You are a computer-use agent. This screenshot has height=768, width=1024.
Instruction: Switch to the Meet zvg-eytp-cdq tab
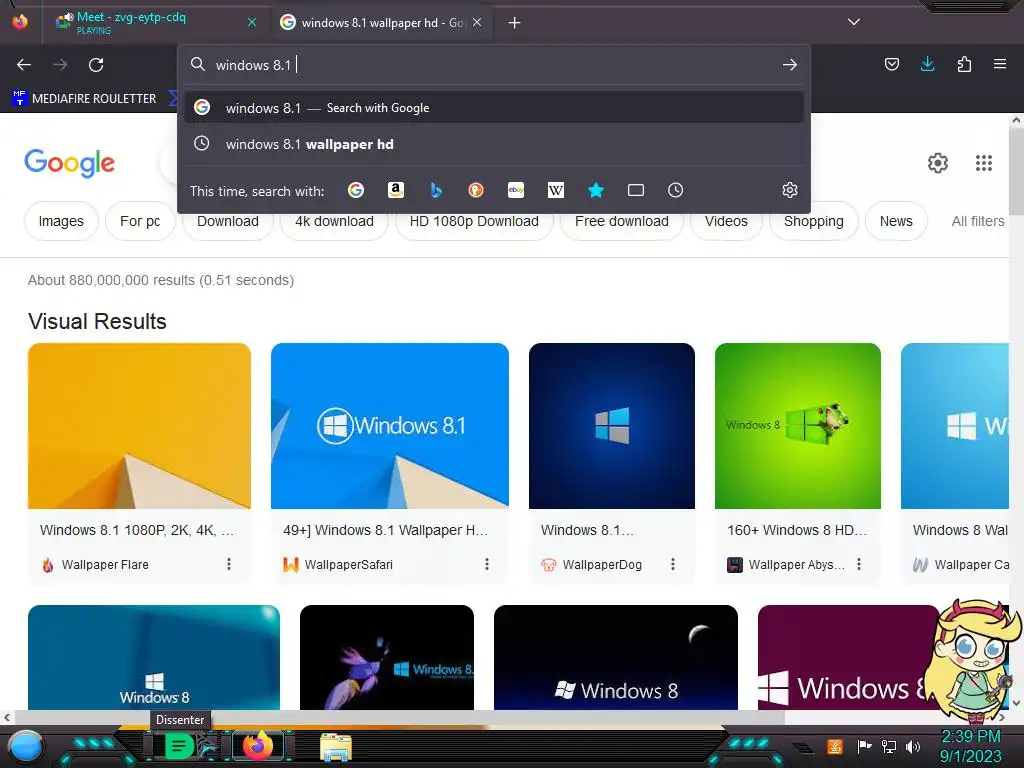pyautogui.click(x=150, y=22)
